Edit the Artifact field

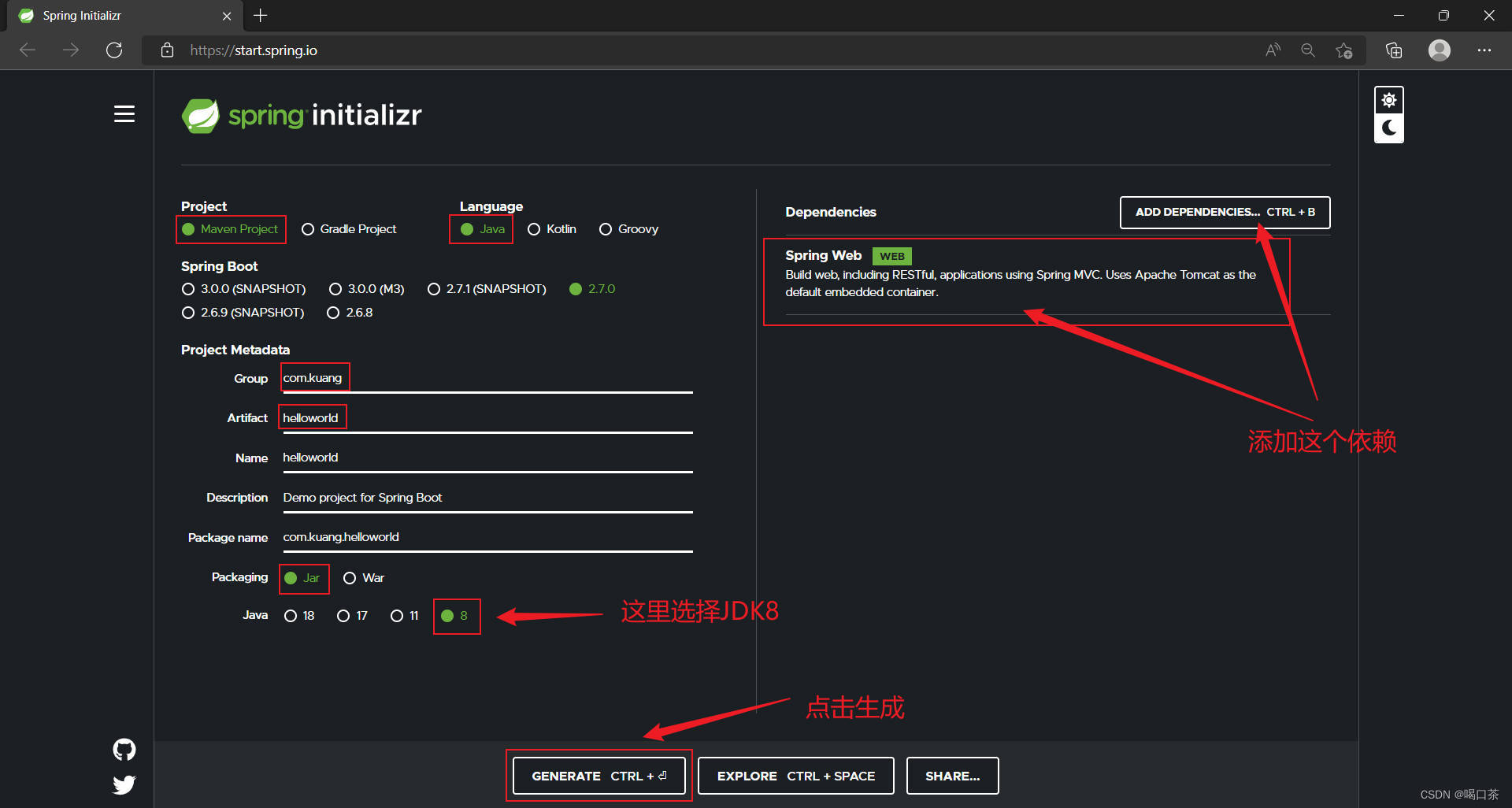(487, 418)
